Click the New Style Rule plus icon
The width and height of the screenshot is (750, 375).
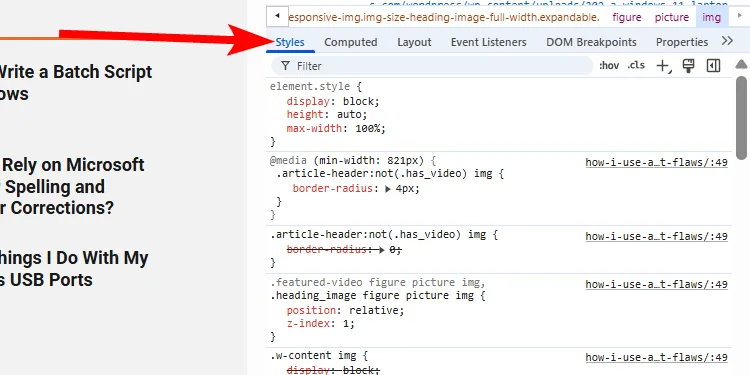(x=663, y=66)
